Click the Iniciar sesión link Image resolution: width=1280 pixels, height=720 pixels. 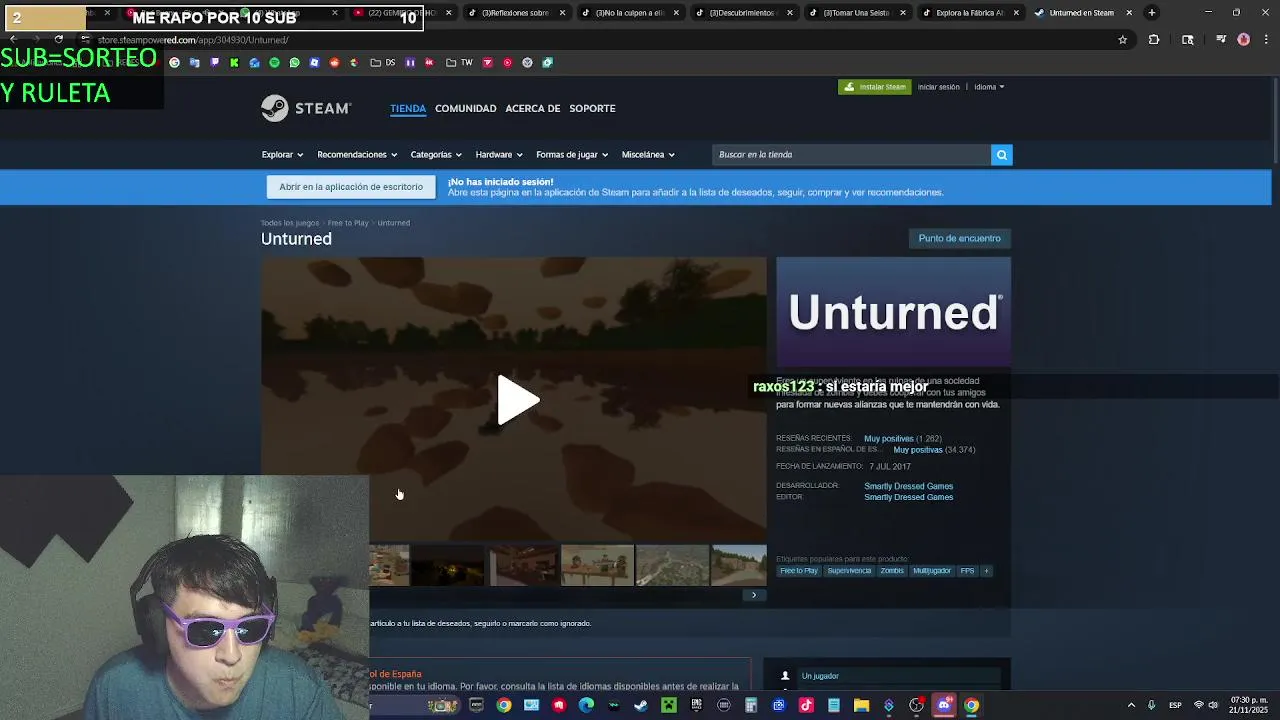tap(939, 87)
